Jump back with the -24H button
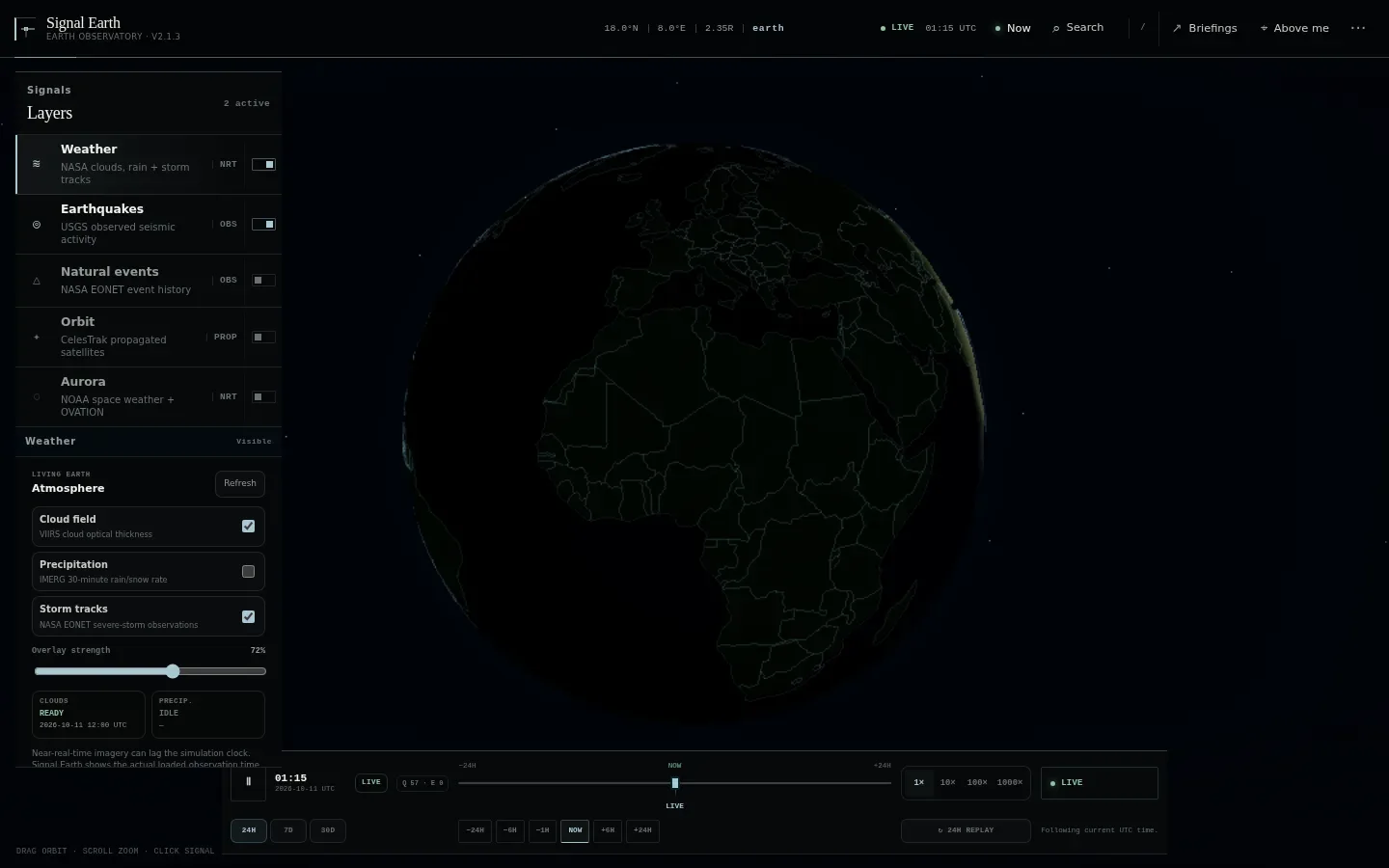This screenshot has height=868, width=1389. pyautogui.click(x=476, y=830)
